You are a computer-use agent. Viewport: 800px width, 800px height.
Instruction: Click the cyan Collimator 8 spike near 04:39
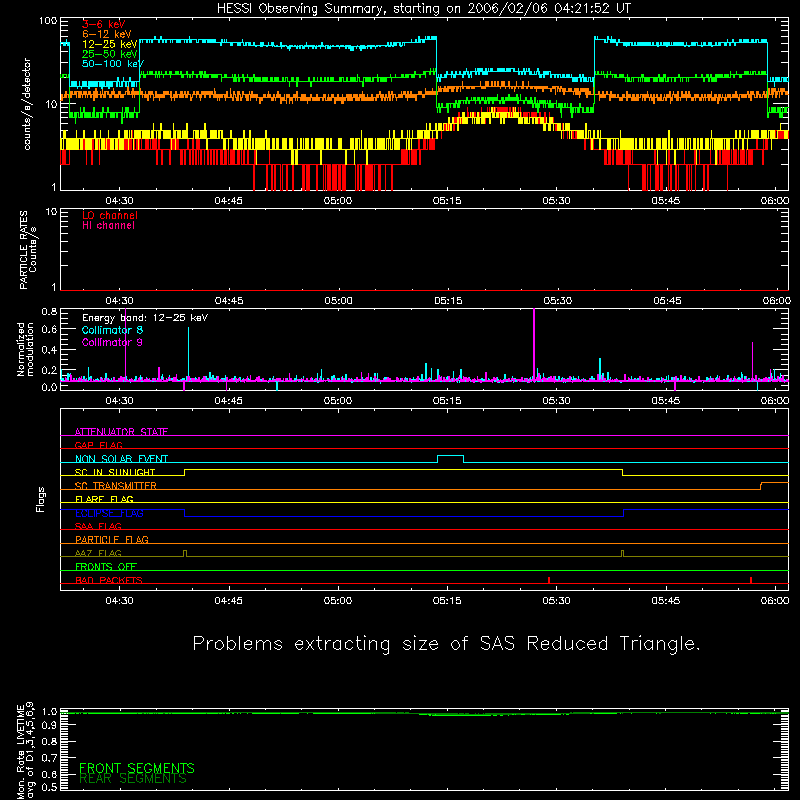pos(188,353)
